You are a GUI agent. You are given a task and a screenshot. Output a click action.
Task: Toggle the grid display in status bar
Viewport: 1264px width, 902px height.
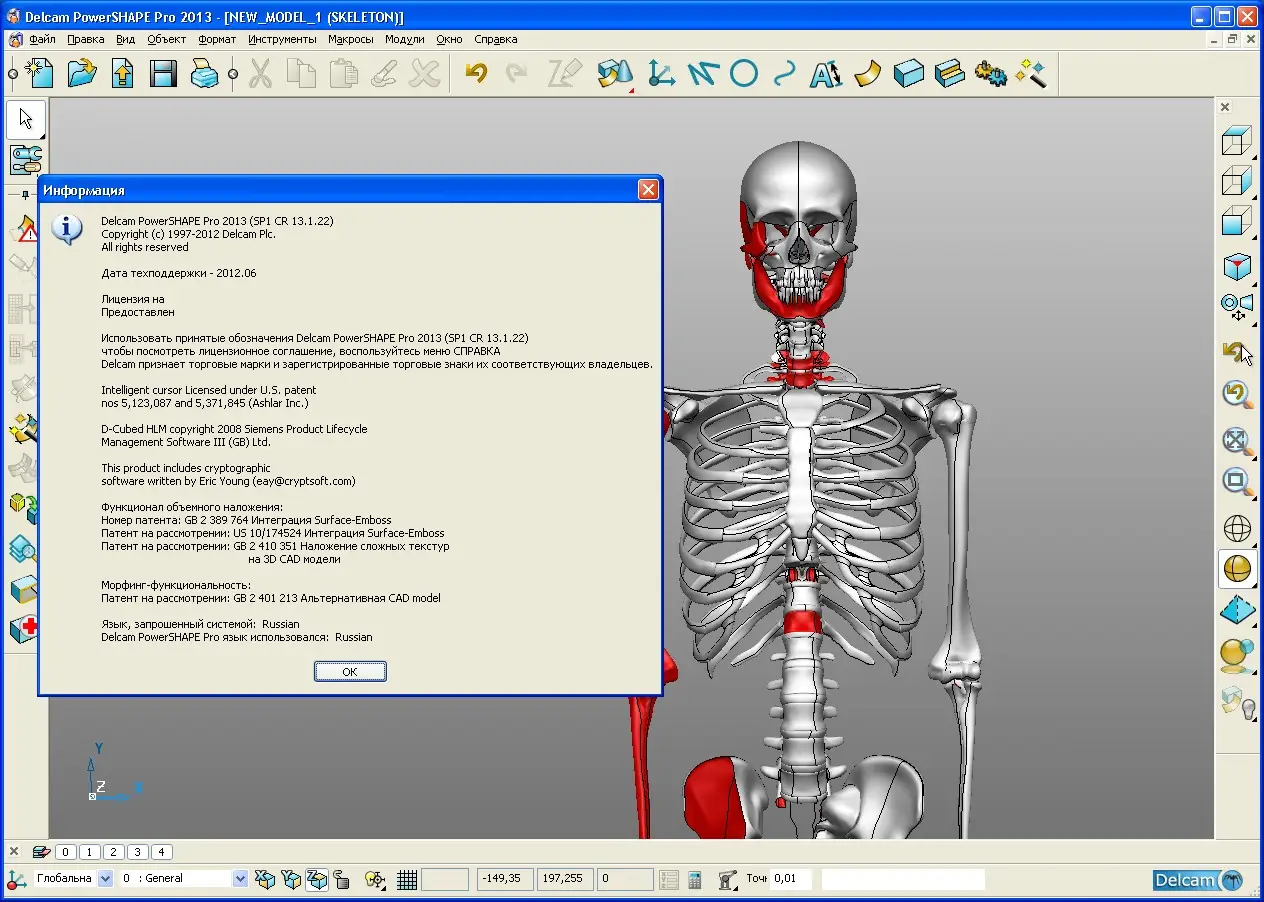pyautogui.click(x=407, y=879)
